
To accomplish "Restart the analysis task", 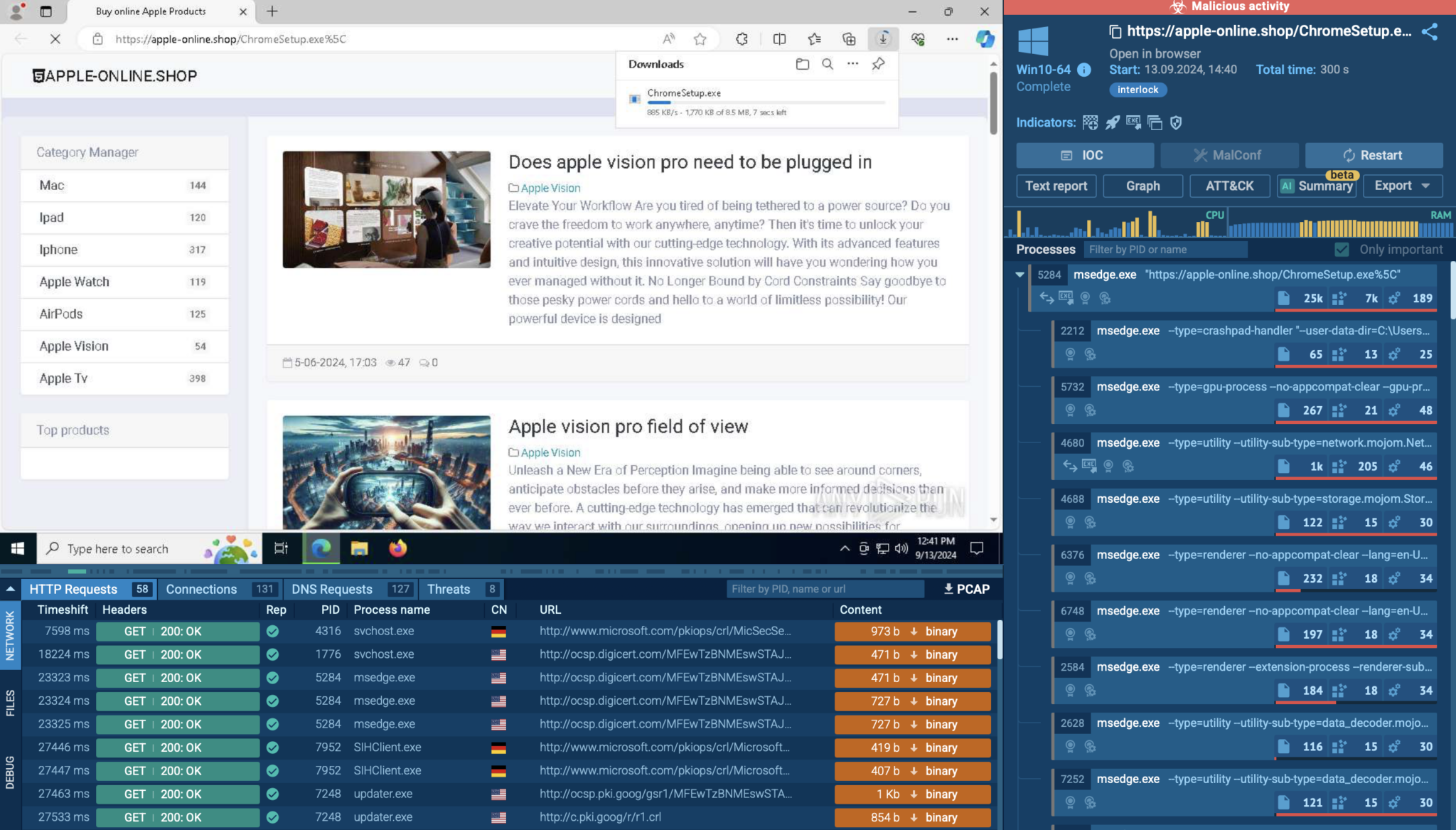I will [1374, 155].
